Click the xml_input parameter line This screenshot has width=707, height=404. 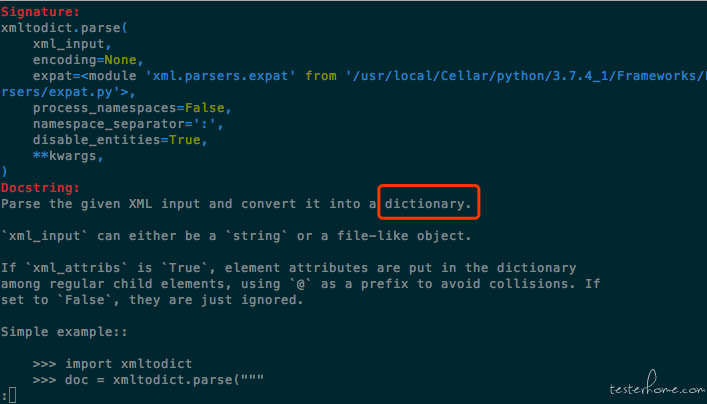tap(72, 44)
